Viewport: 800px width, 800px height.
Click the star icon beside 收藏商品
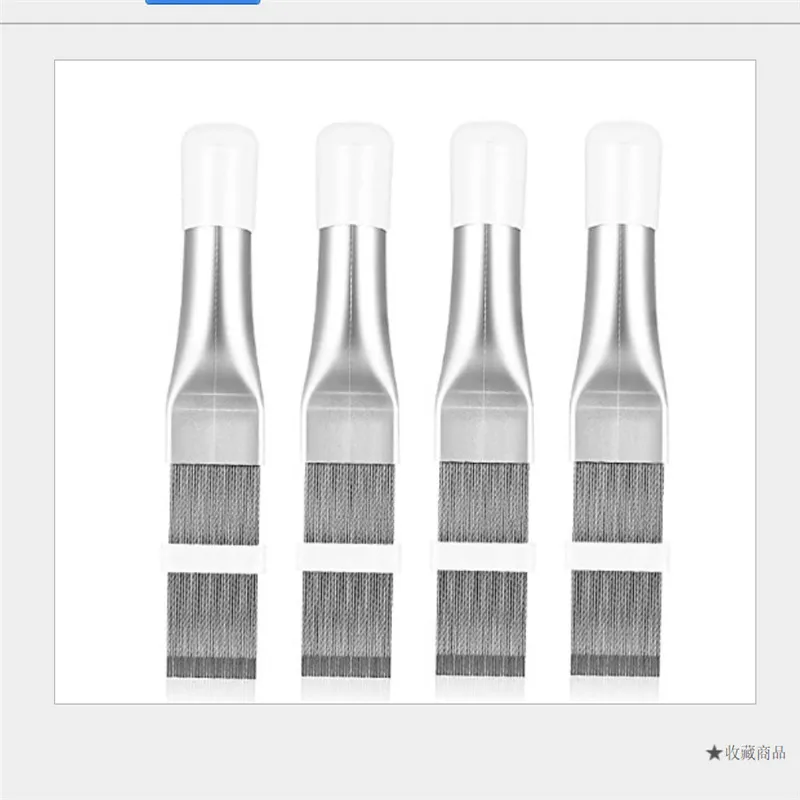[713, 753]
